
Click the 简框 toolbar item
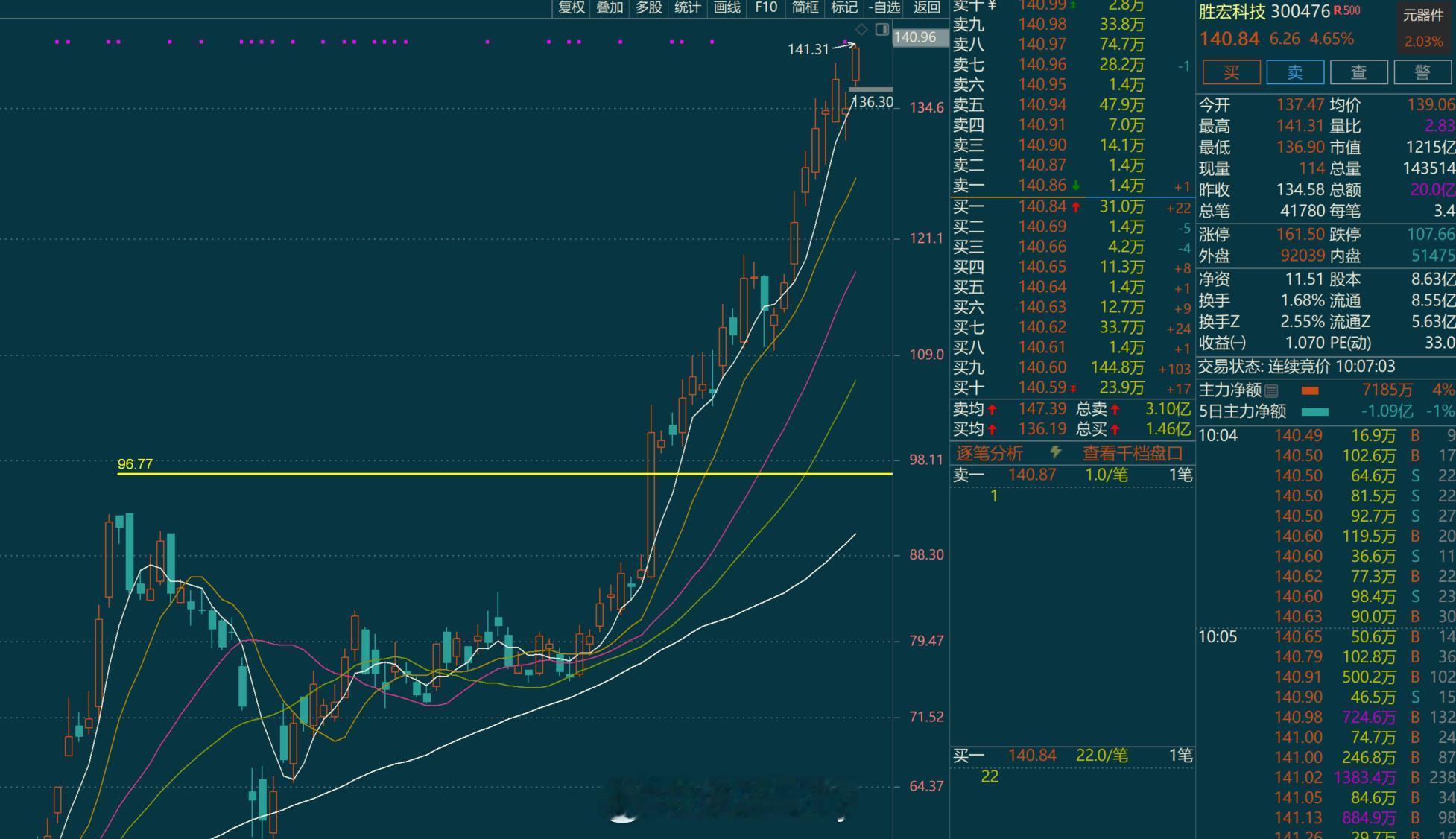805,8
